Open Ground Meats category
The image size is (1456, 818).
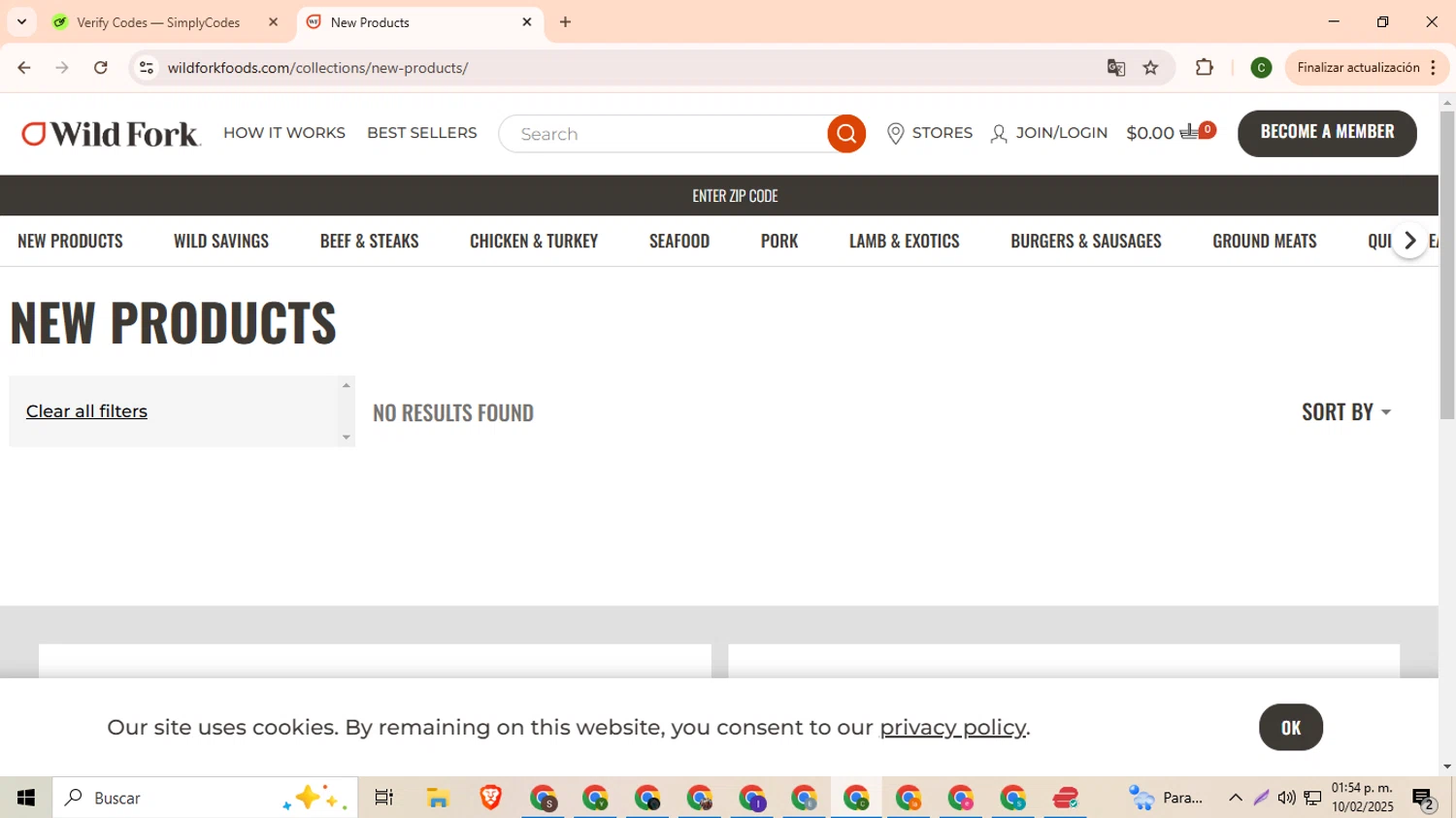click(x=1265, y=241)
